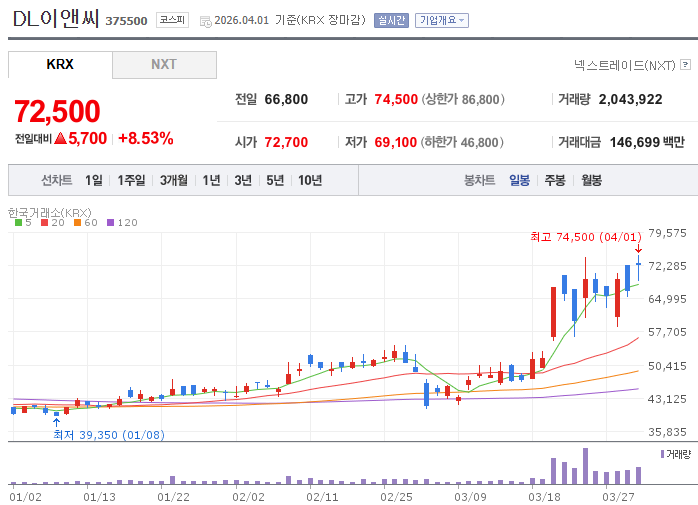Open the 넥스트레이드(NXT) link
698x505 pixels.
[x=624, y=65]
